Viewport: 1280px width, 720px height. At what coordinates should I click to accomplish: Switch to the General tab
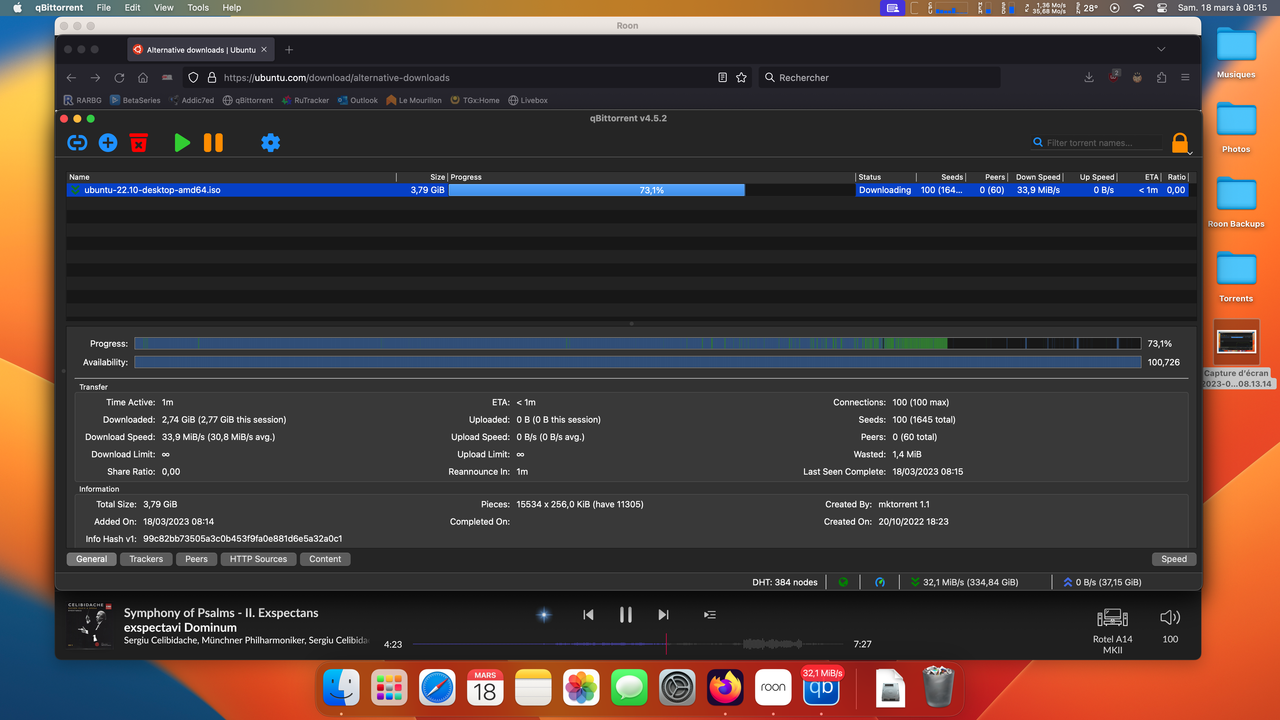pyautogui.click(x=91, y=559)
